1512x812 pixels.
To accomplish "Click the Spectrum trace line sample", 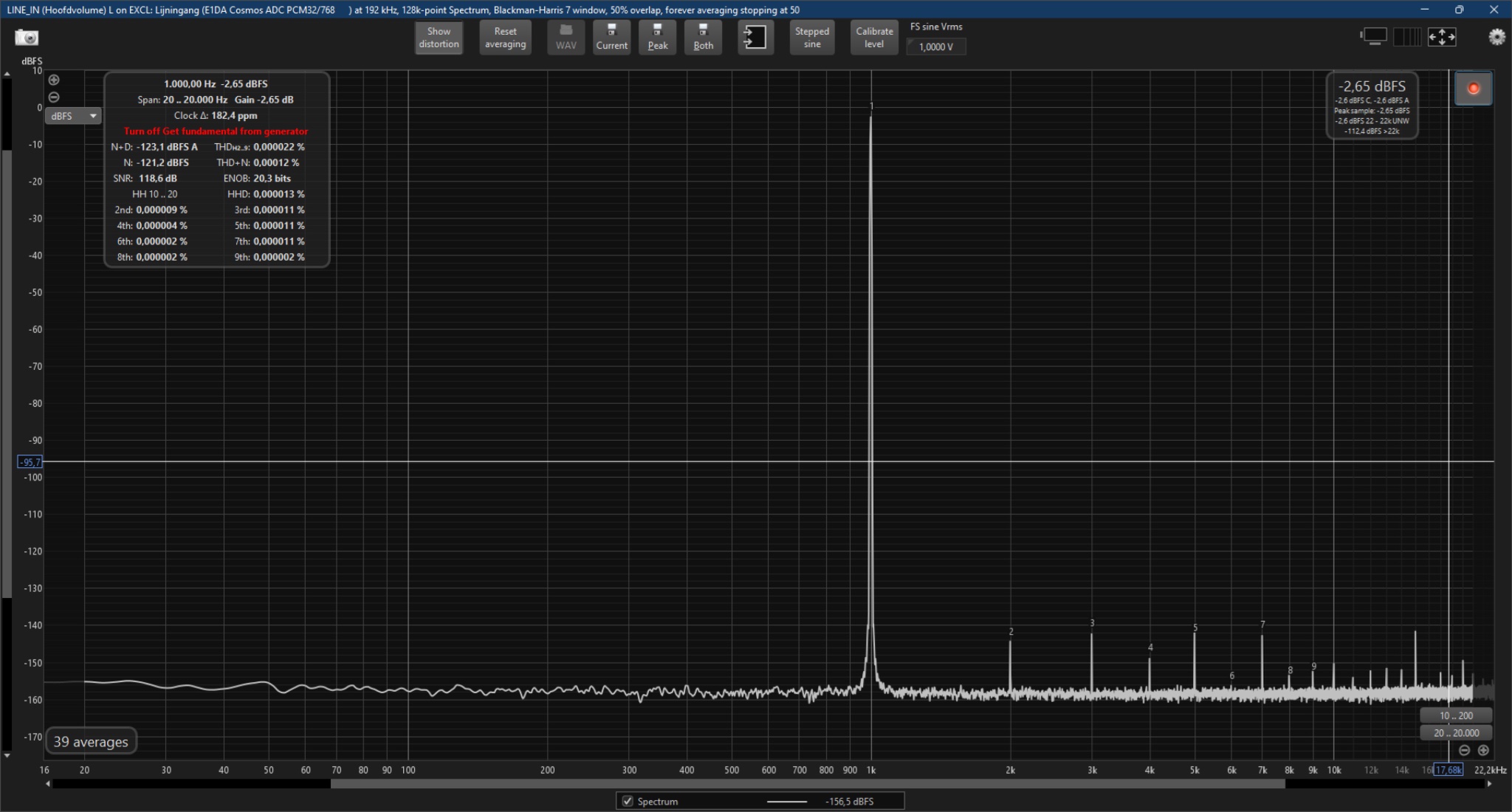I will (x=786, y=801).
